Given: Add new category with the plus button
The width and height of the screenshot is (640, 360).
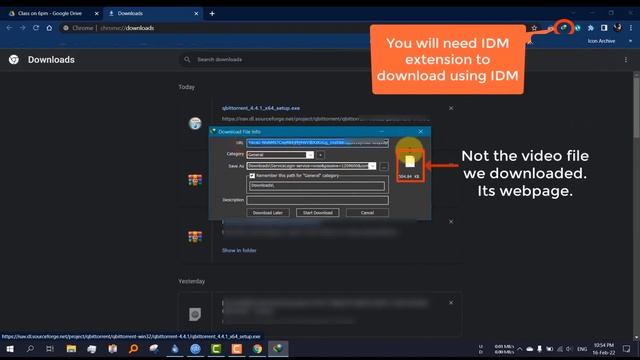Looking at the screenshot, I should coord(320,155).
